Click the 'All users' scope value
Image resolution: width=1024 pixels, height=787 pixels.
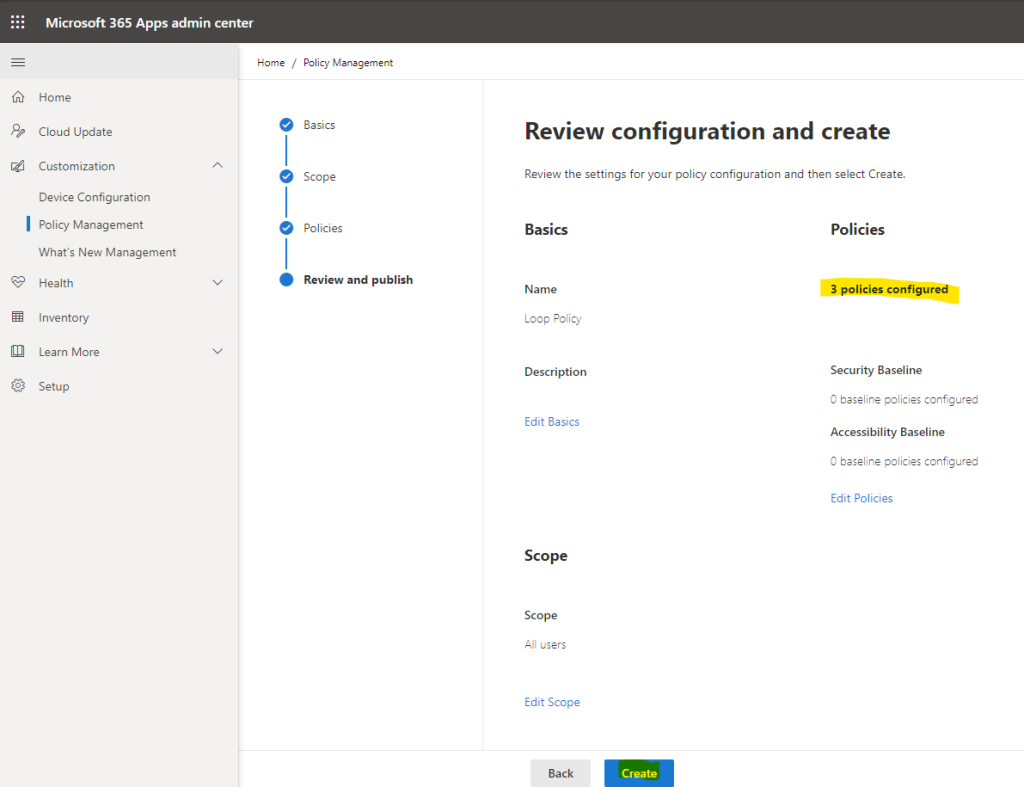pyautogui.click(x=545, y=645)
